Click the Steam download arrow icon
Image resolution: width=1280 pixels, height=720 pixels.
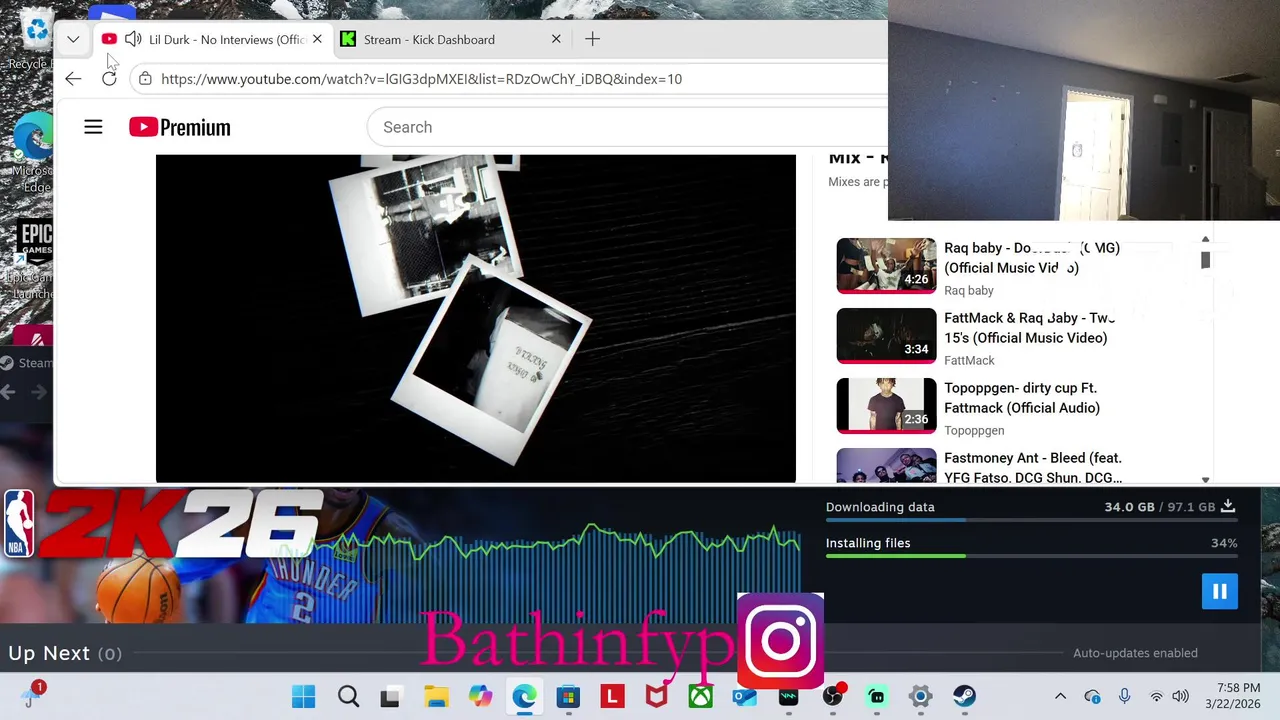coord(1229,507)
